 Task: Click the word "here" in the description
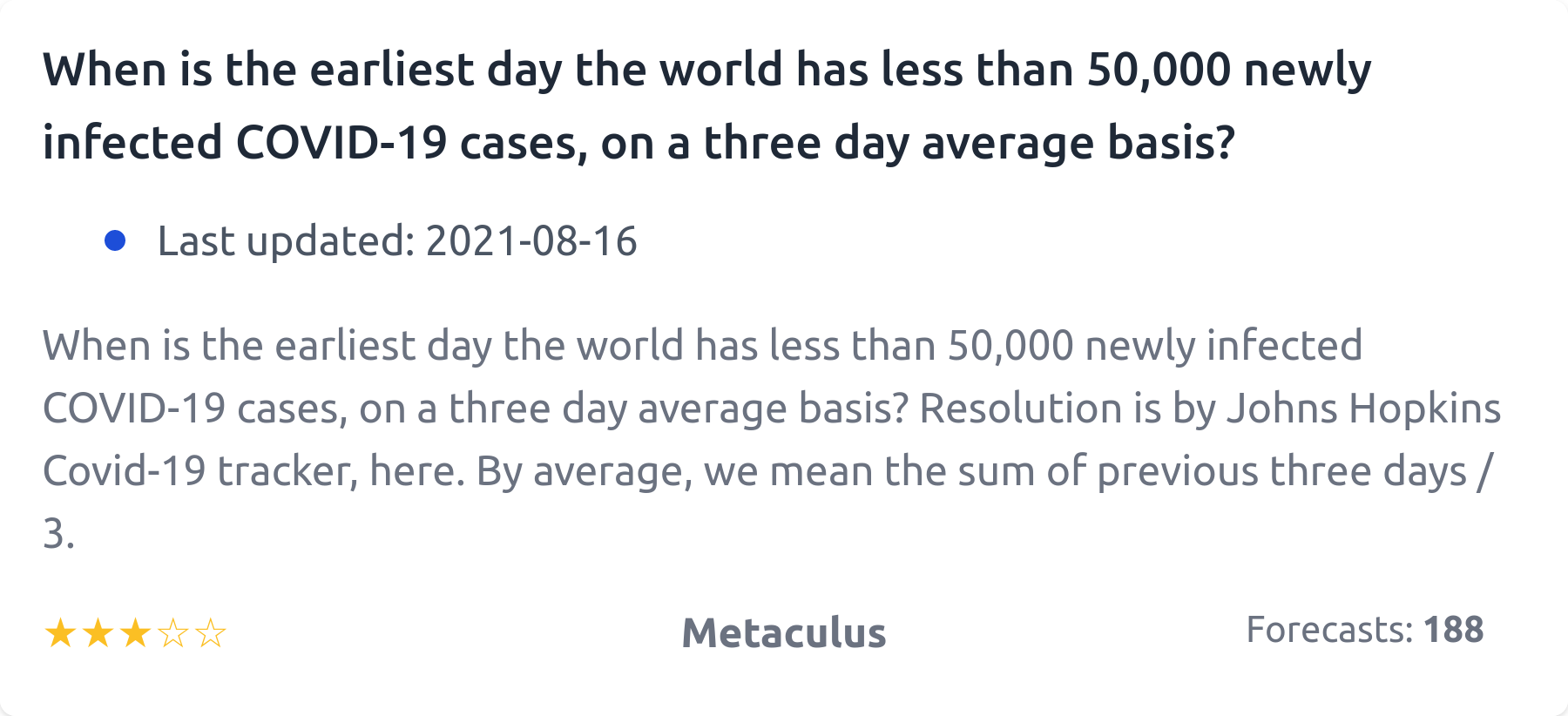[416, 471]
